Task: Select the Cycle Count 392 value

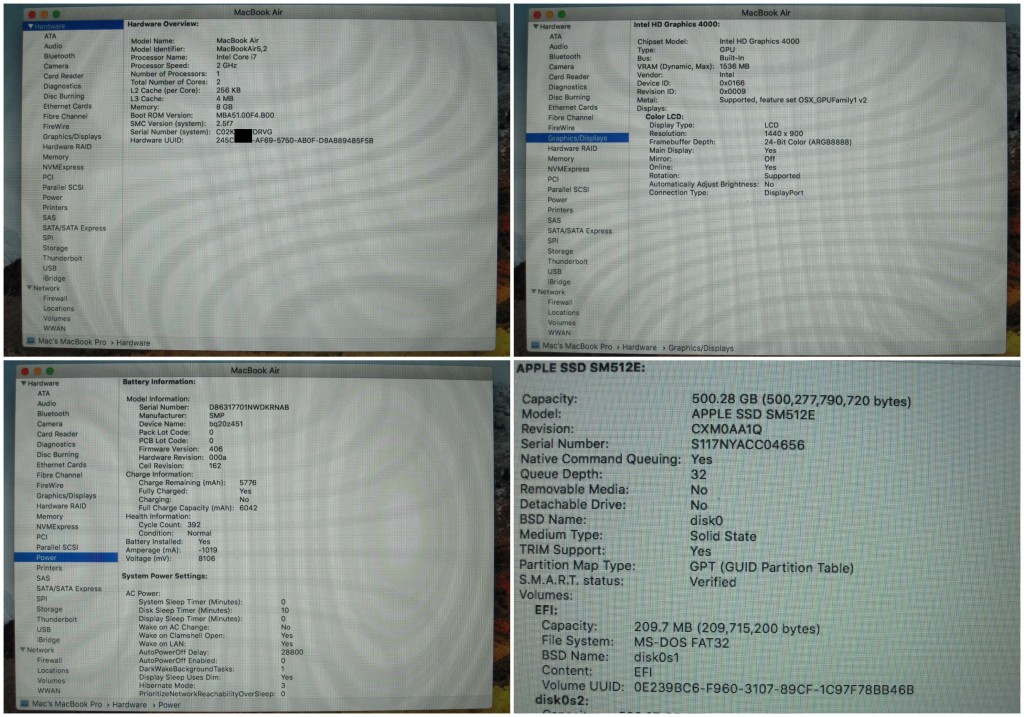Action: 194,524
